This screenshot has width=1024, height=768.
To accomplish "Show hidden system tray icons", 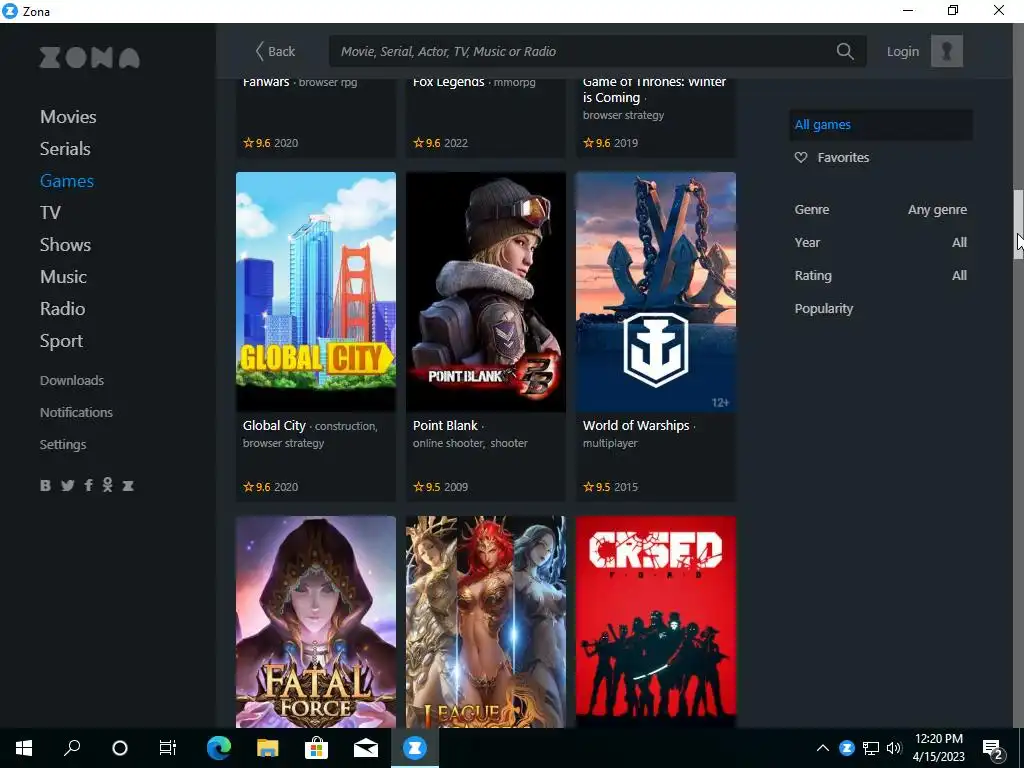I will coord(823,748).
